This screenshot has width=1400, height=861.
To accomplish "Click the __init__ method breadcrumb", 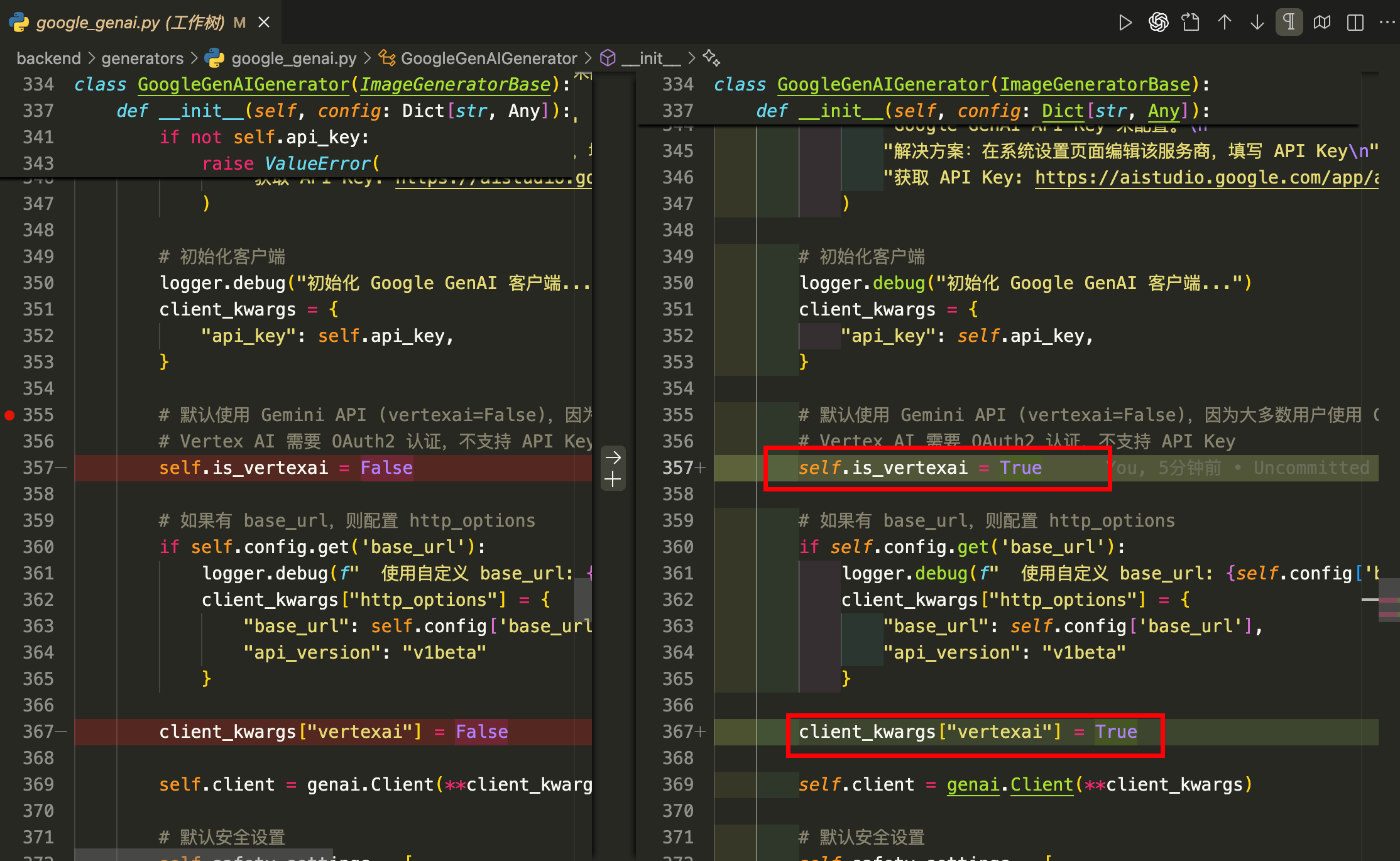I will 651,58.
